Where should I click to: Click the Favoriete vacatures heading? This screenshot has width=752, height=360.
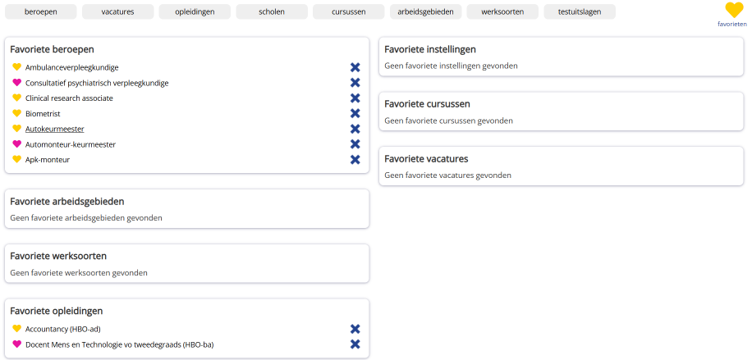pos(426,159)
